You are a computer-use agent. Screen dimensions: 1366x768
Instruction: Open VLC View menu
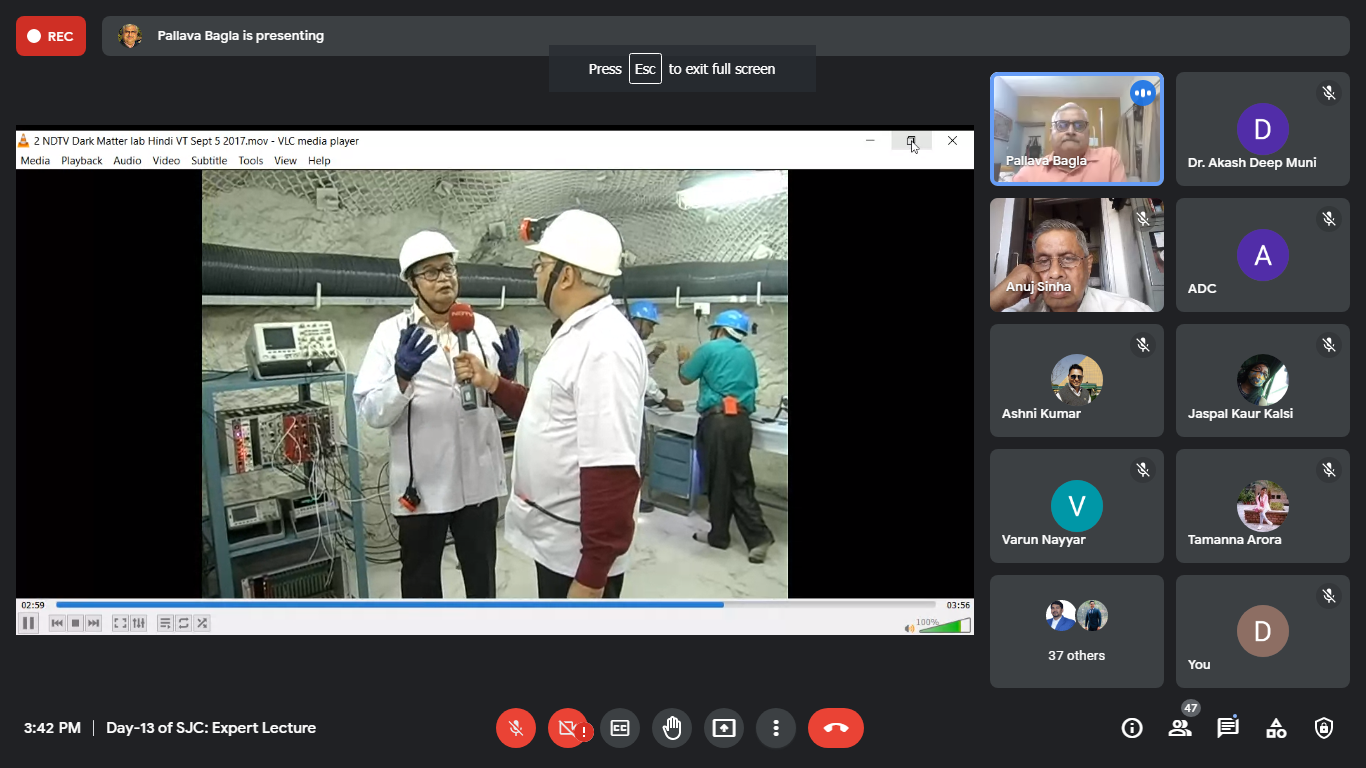coord(285,160)
